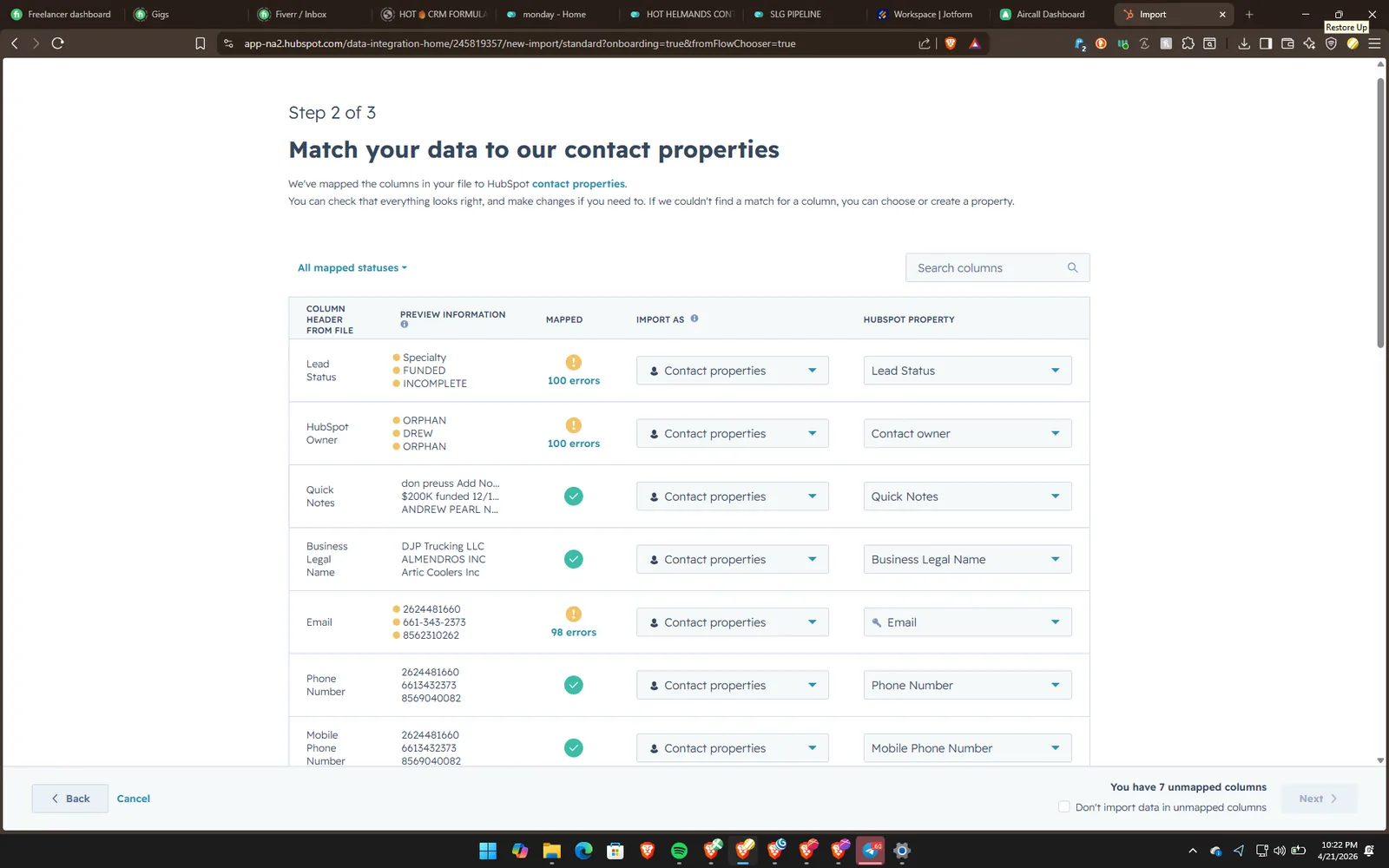Open File Explorer from the taskbar

pos(551,851)
